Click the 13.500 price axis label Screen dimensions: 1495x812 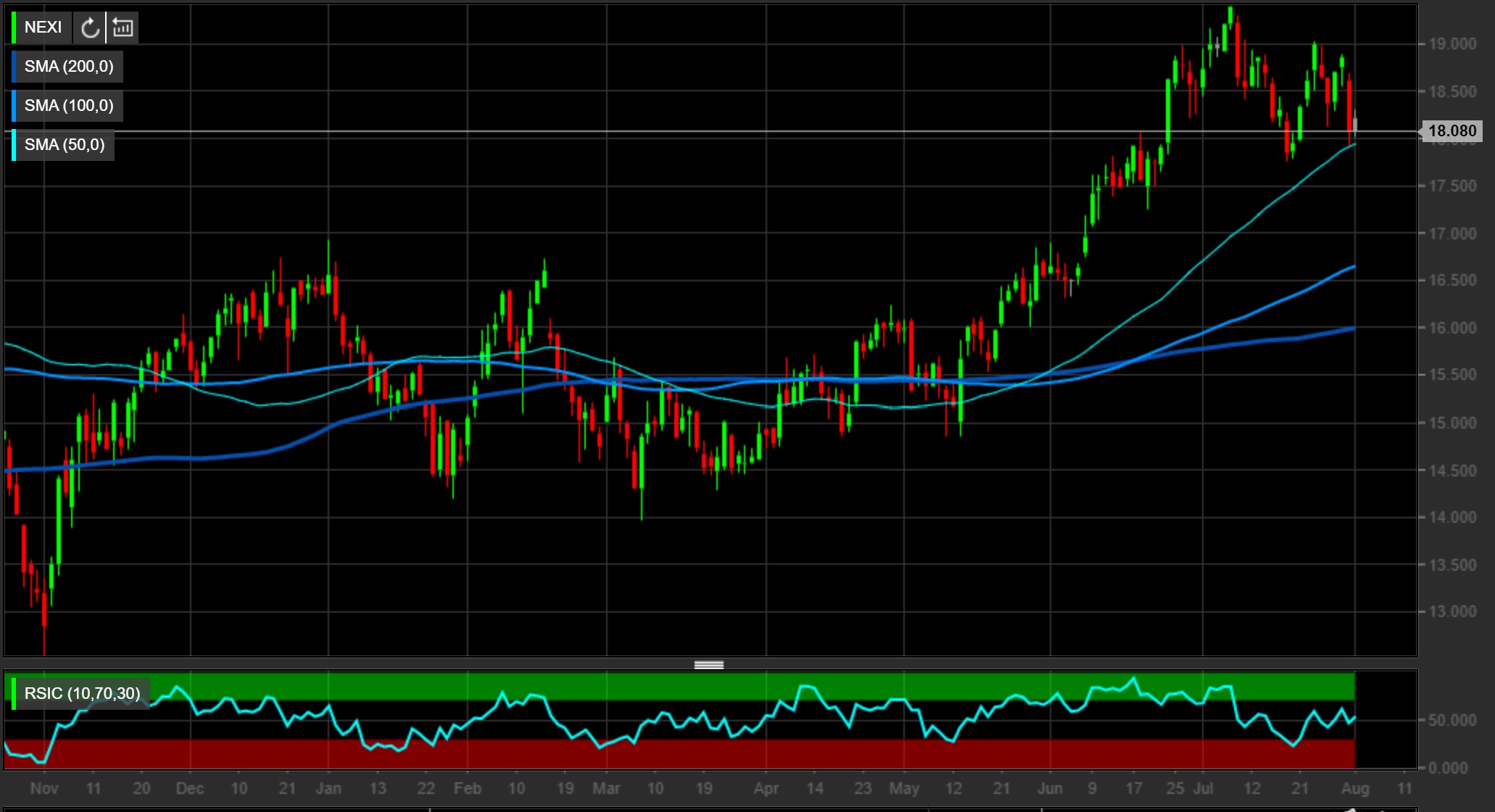1452,565
